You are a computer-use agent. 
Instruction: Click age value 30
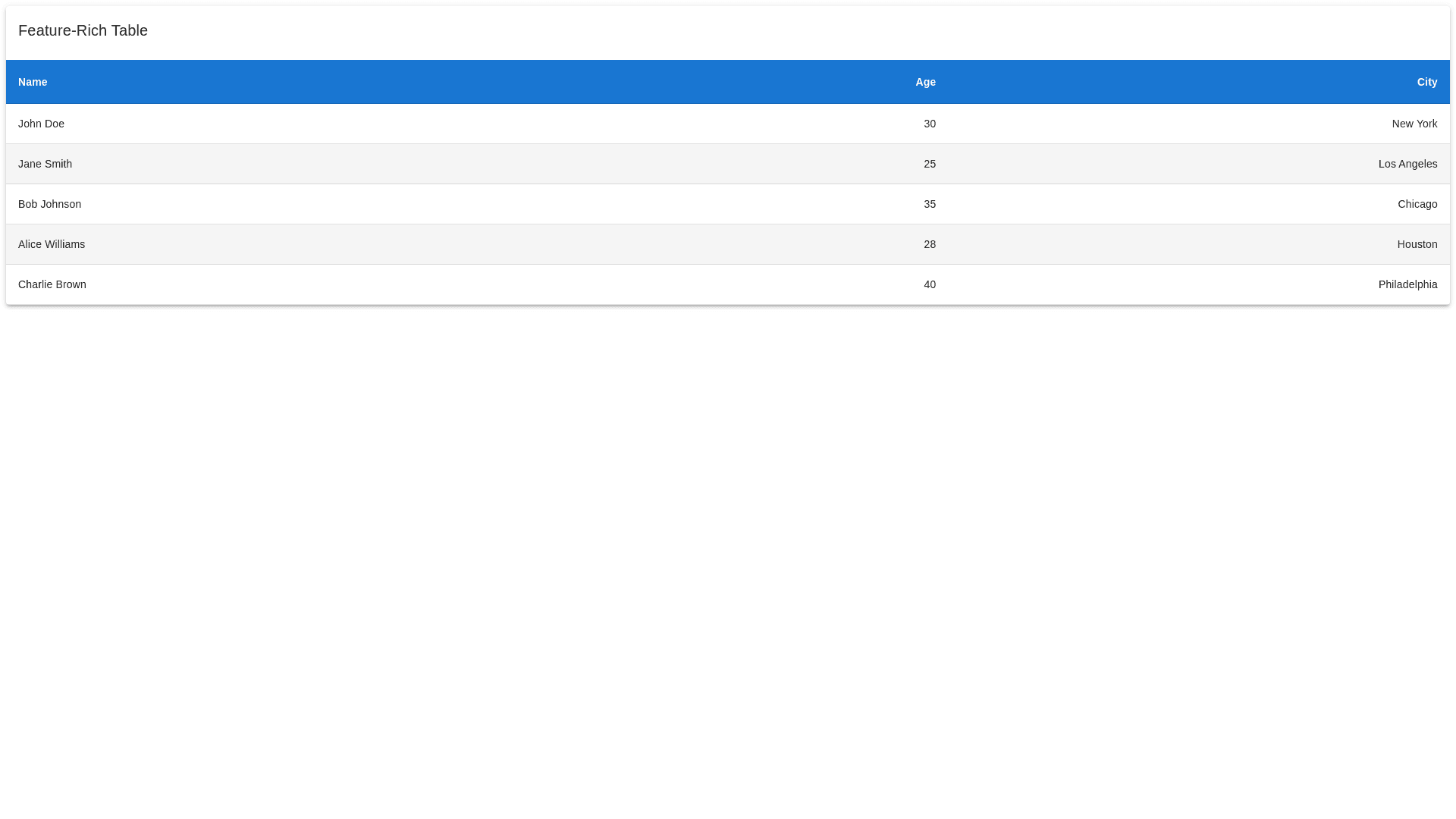point(929,124)
